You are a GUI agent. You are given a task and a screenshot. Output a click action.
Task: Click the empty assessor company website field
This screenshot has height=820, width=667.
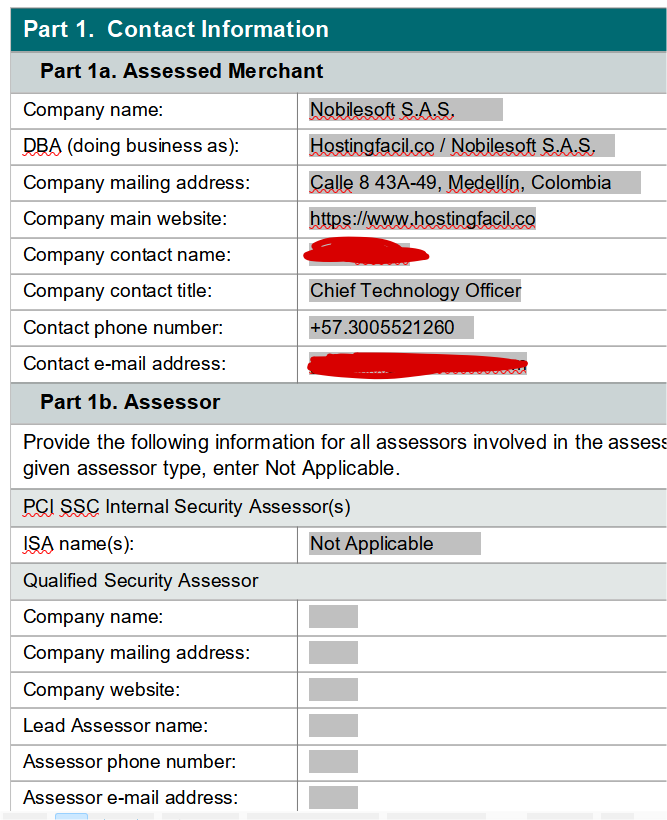pyautogui.click(x=333, y=690)
